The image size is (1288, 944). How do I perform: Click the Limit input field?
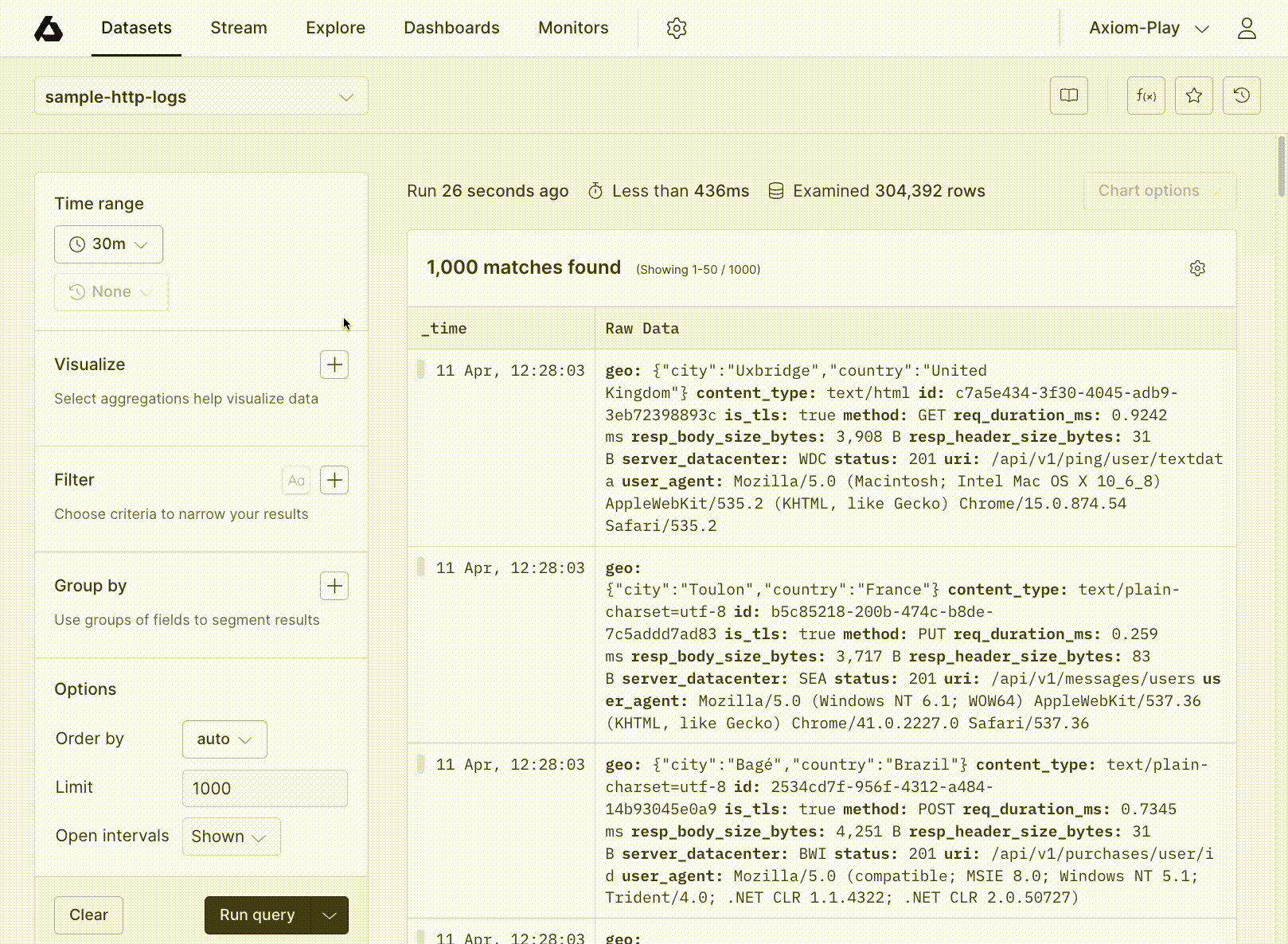[x=265, y=788]
